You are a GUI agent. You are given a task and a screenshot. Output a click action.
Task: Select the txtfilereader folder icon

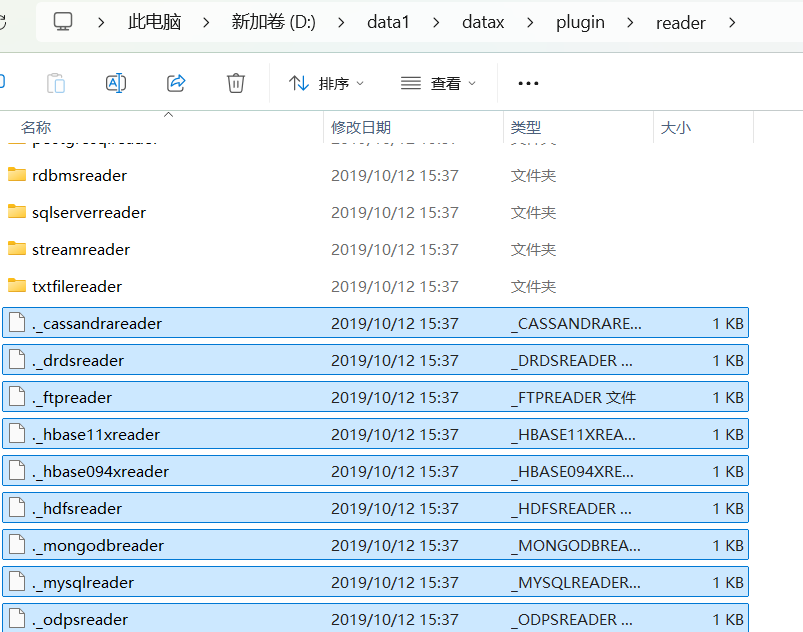click(x=17, y=285)
